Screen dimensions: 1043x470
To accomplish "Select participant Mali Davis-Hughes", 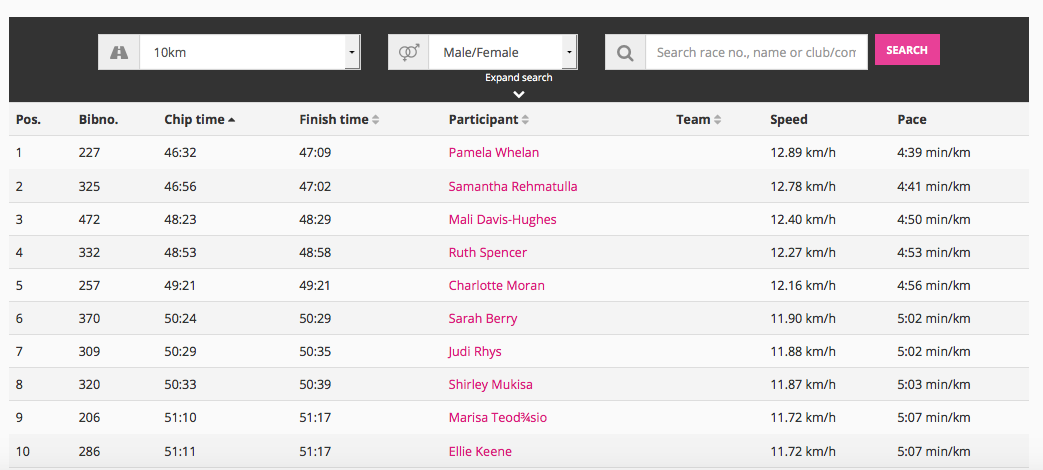I will click(502, 219).
